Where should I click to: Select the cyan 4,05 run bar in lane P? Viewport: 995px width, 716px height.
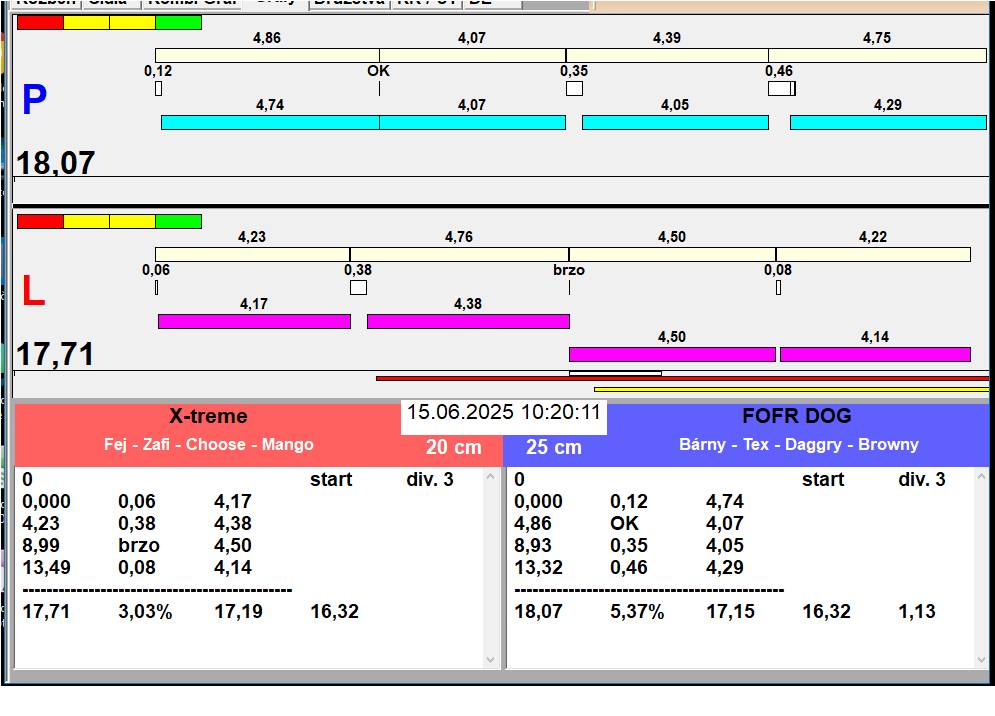coord(675,122)
